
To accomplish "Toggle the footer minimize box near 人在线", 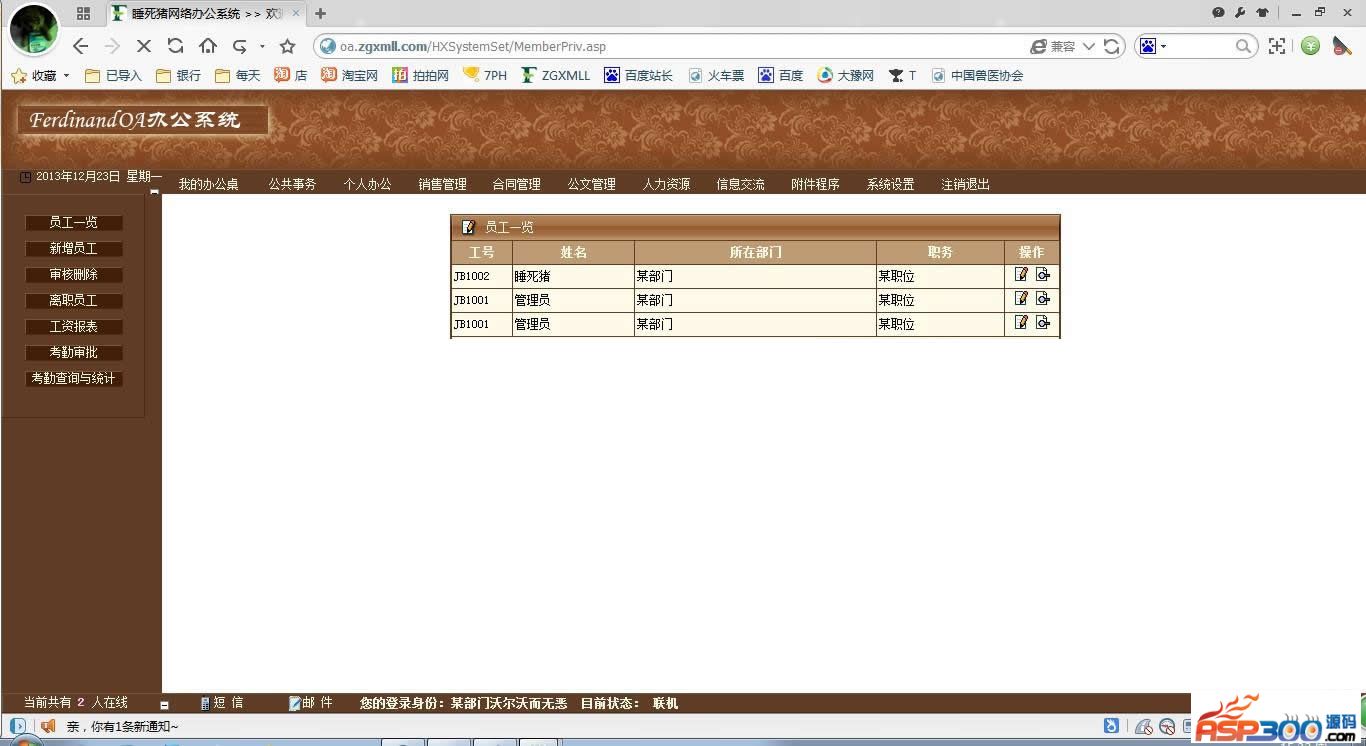I will (165, 705).
